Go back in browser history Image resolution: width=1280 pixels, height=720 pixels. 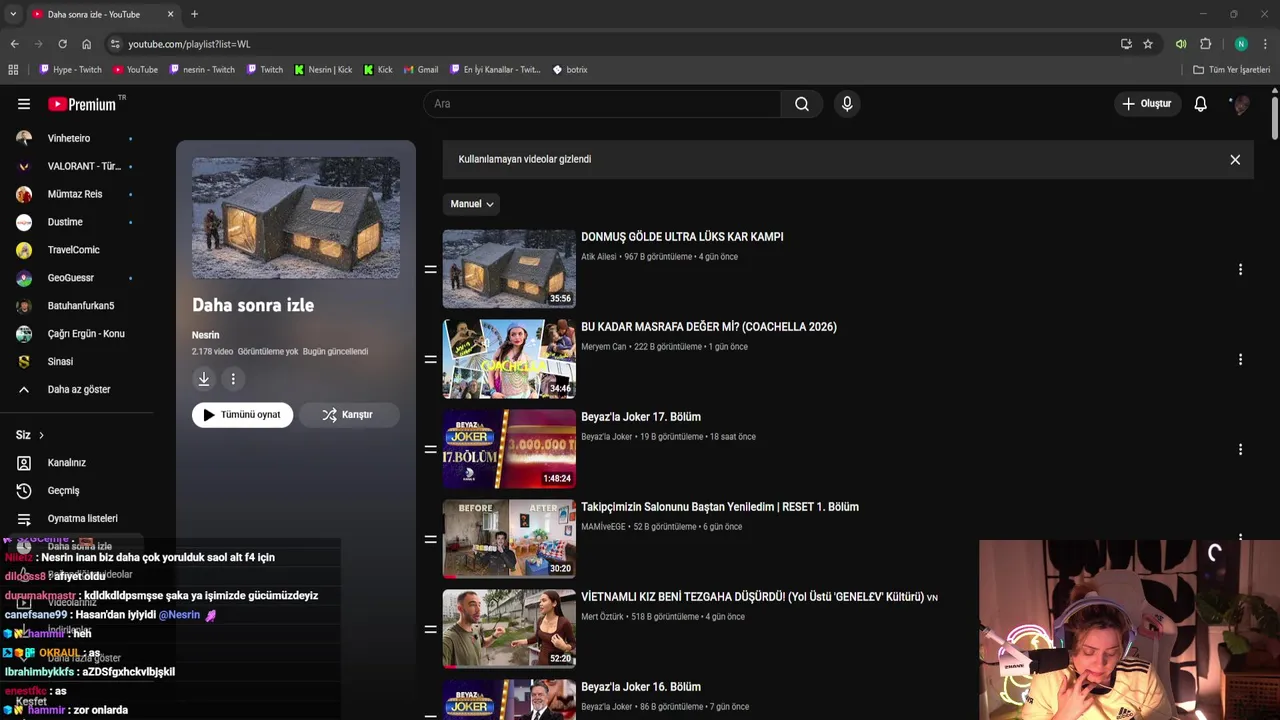[x=14, y=44]
